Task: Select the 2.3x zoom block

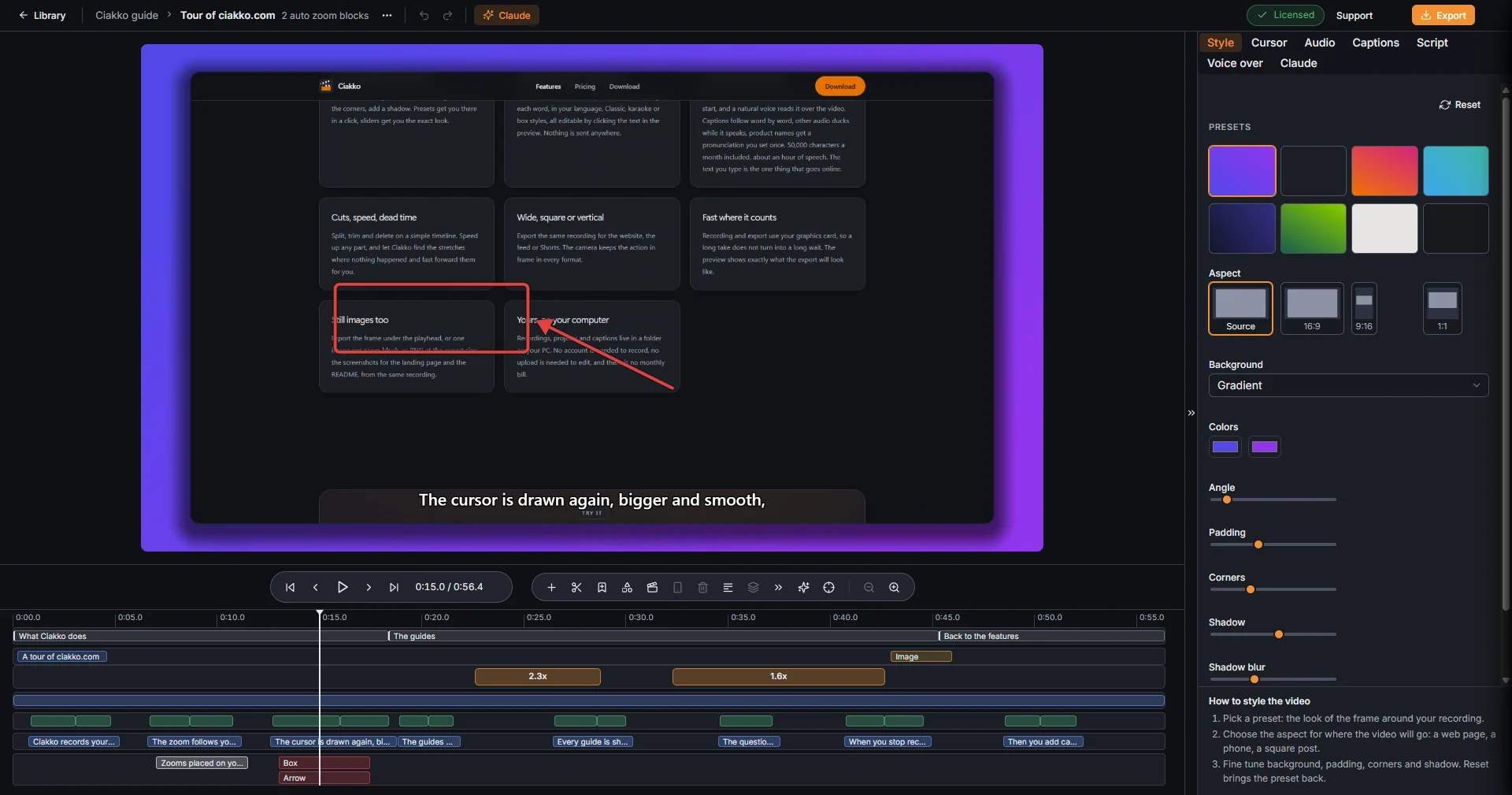Action: click(x=538, y=677)
